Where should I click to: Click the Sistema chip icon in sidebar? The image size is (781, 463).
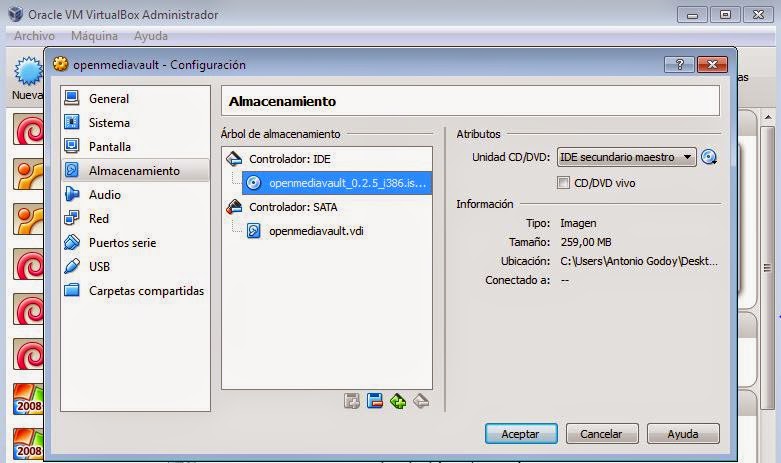coord(72,122)
